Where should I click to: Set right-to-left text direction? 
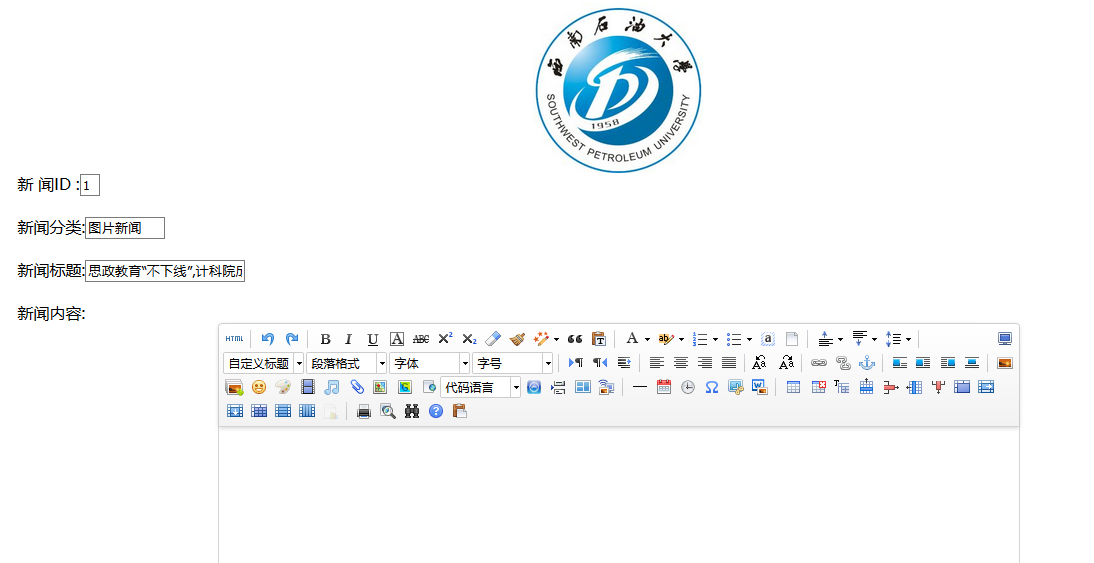click(x=600, y=363)
